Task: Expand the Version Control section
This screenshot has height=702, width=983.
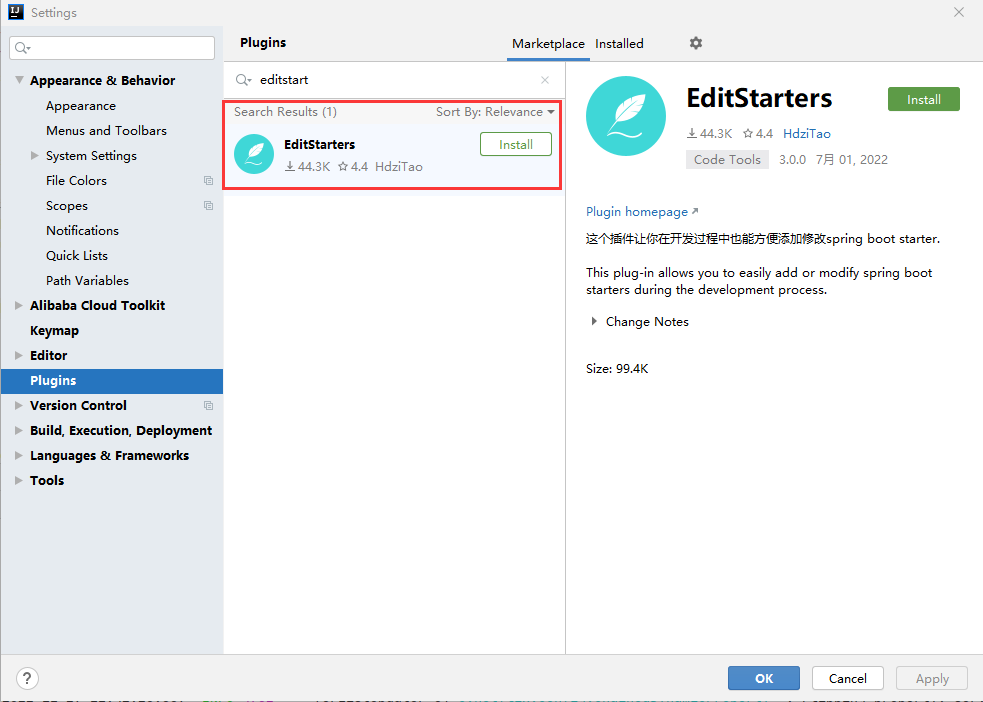Action: coord(19,406)
